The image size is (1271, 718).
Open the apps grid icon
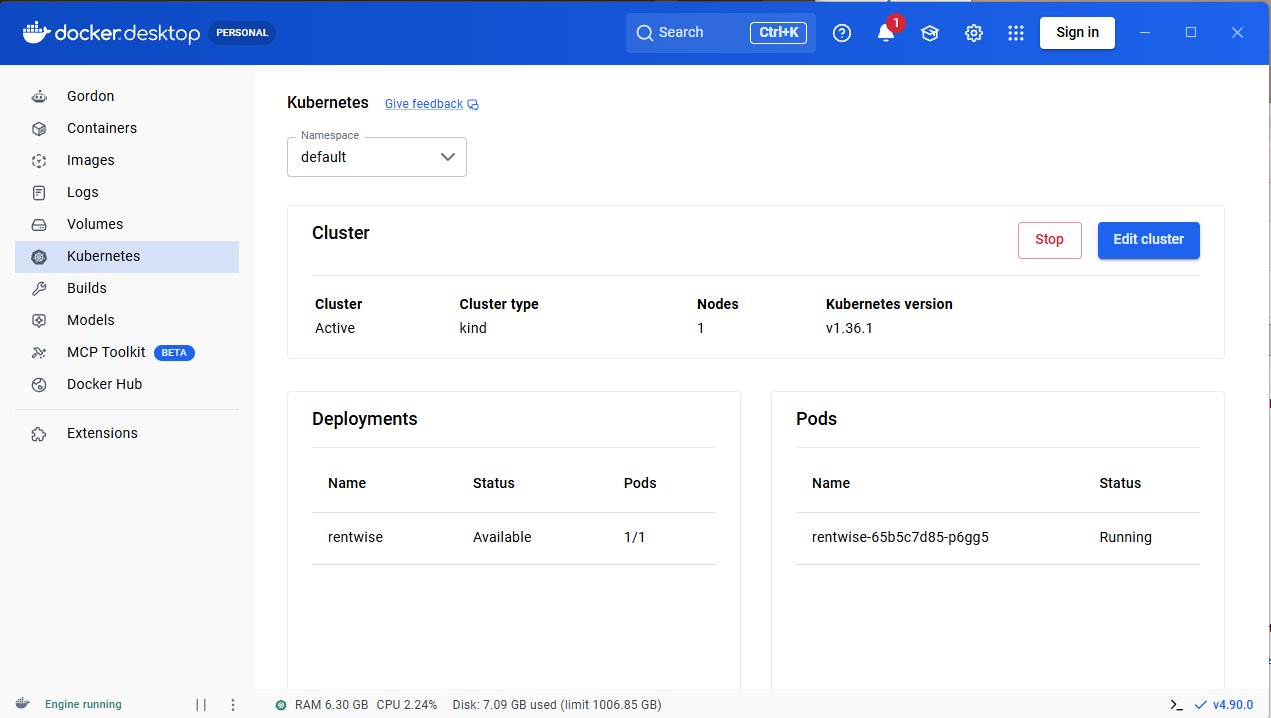coord(1016,33)
